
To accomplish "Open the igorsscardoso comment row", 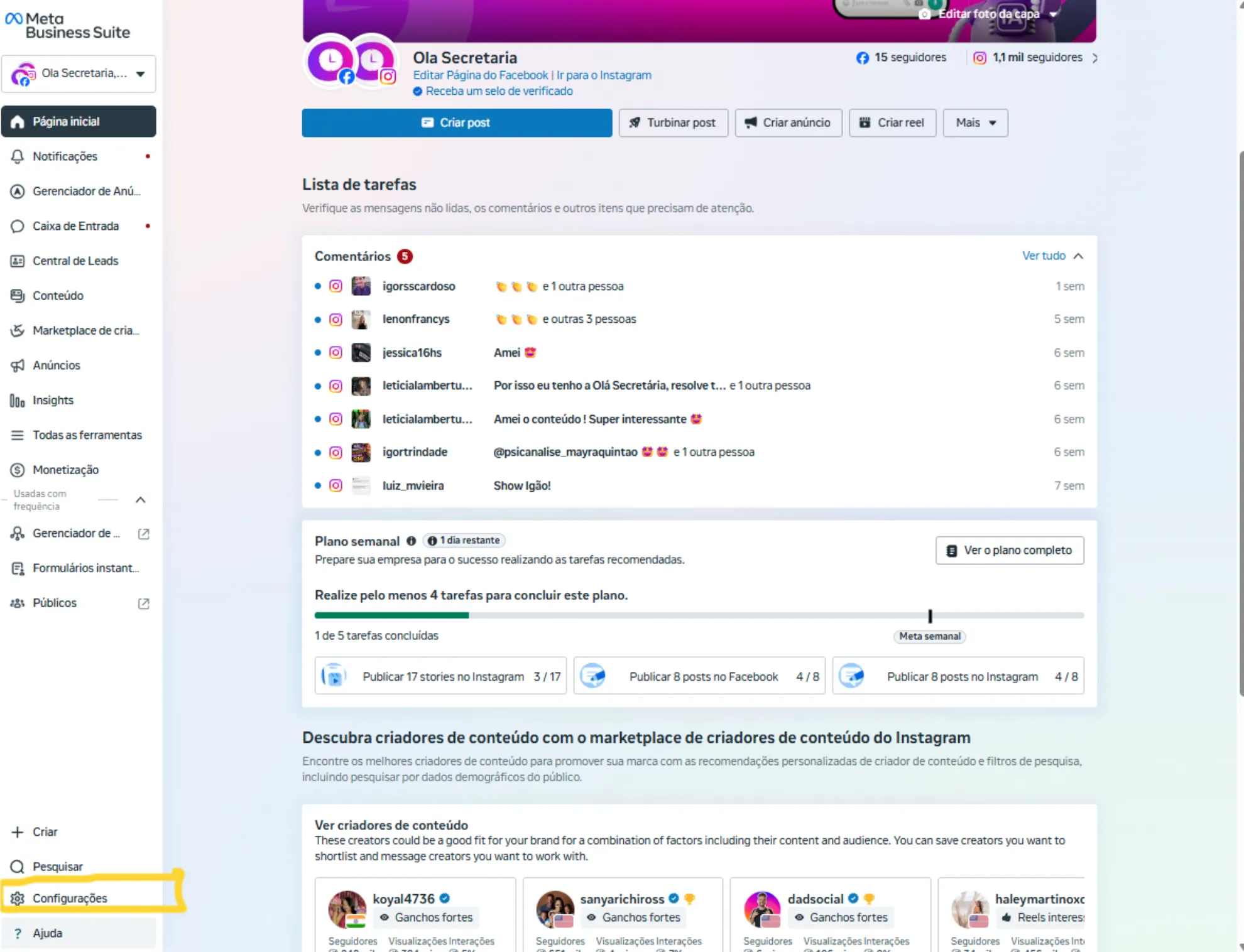I will point(699,286).
